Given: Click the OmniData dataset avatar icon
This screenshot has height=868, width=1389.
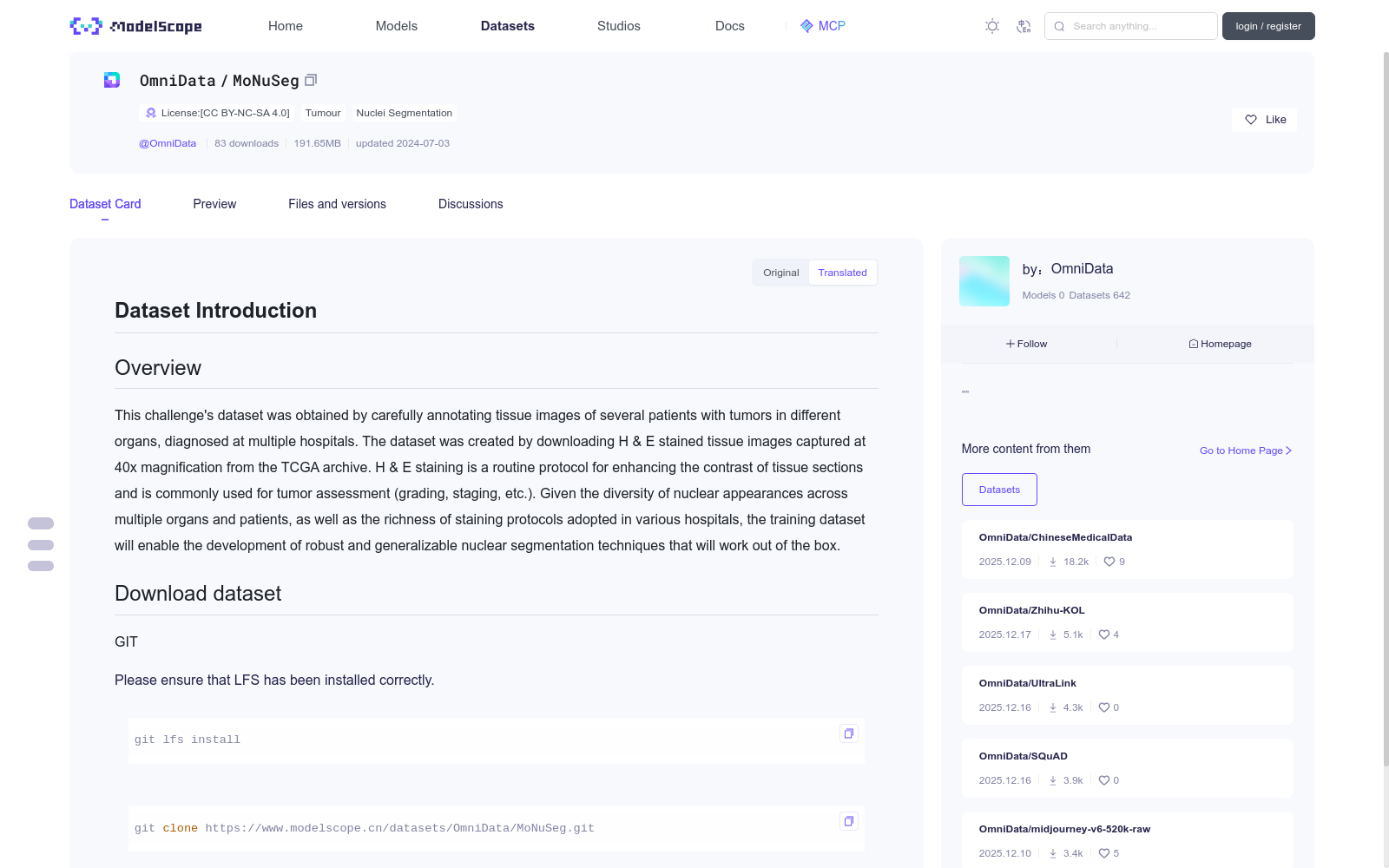Looking at the screenshot, I should coord(112,80).
